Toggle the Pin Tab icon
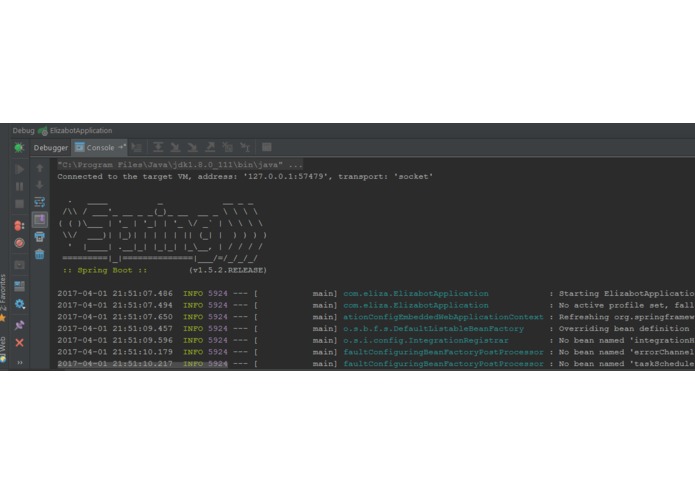This screenshot has width=695, height=494. point(20,325)
